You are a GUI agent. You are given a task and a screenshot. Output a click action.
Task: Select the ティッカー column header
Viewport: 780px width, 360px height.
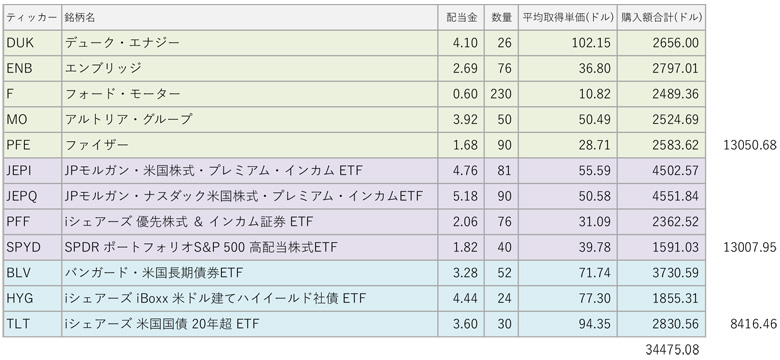click(x=32, y=17)
